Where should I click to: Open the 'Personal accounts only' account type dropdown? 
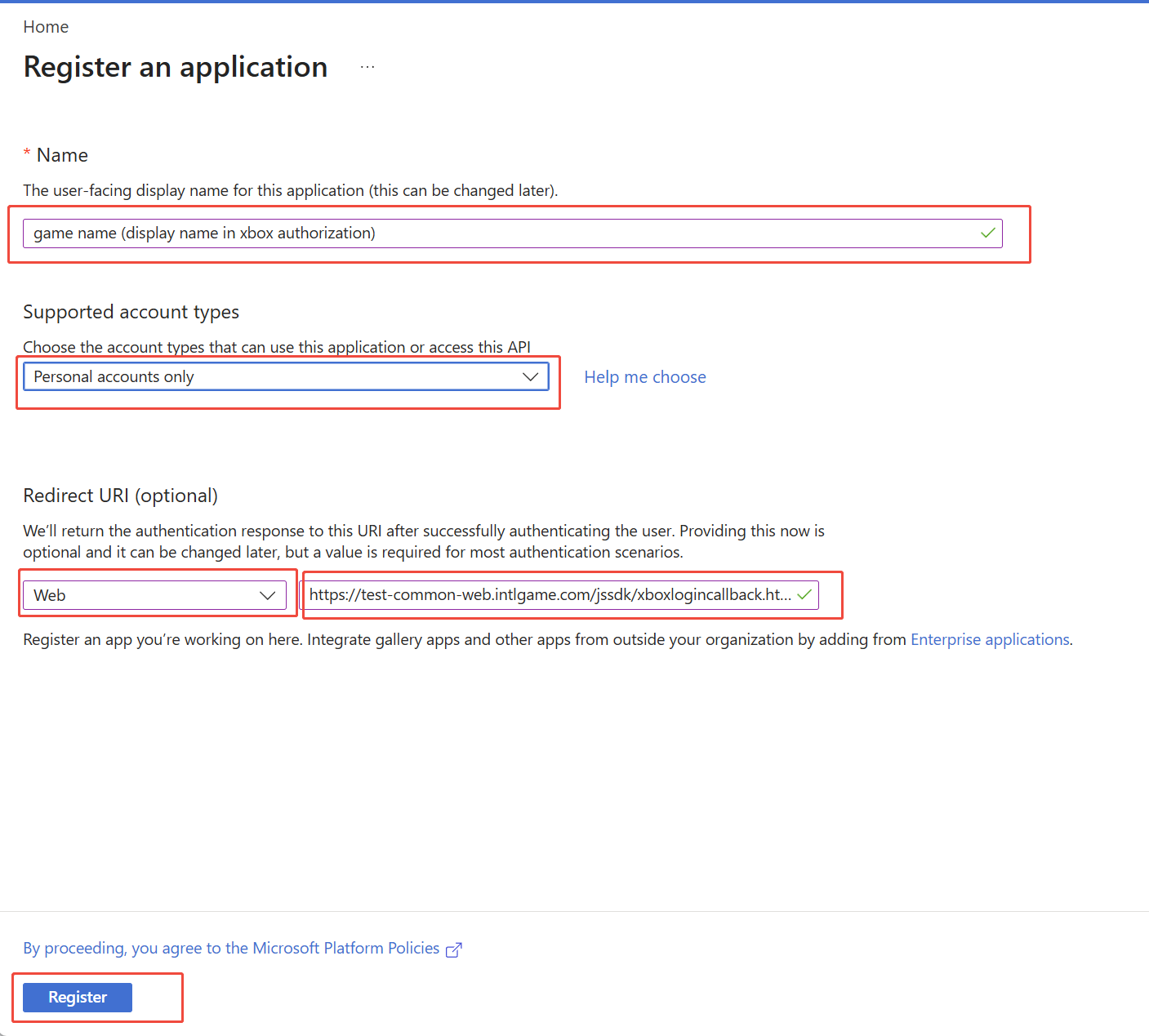(x=278, y=376)
